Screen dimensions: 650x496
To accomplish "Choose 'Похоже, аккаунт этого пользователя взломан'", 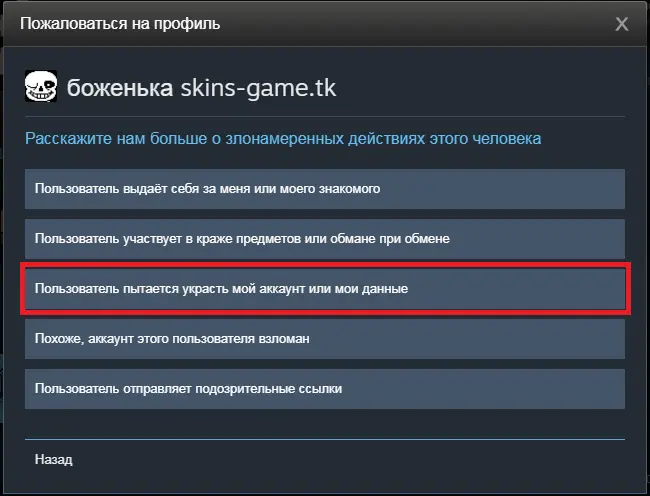I will [x=325, y=339].
